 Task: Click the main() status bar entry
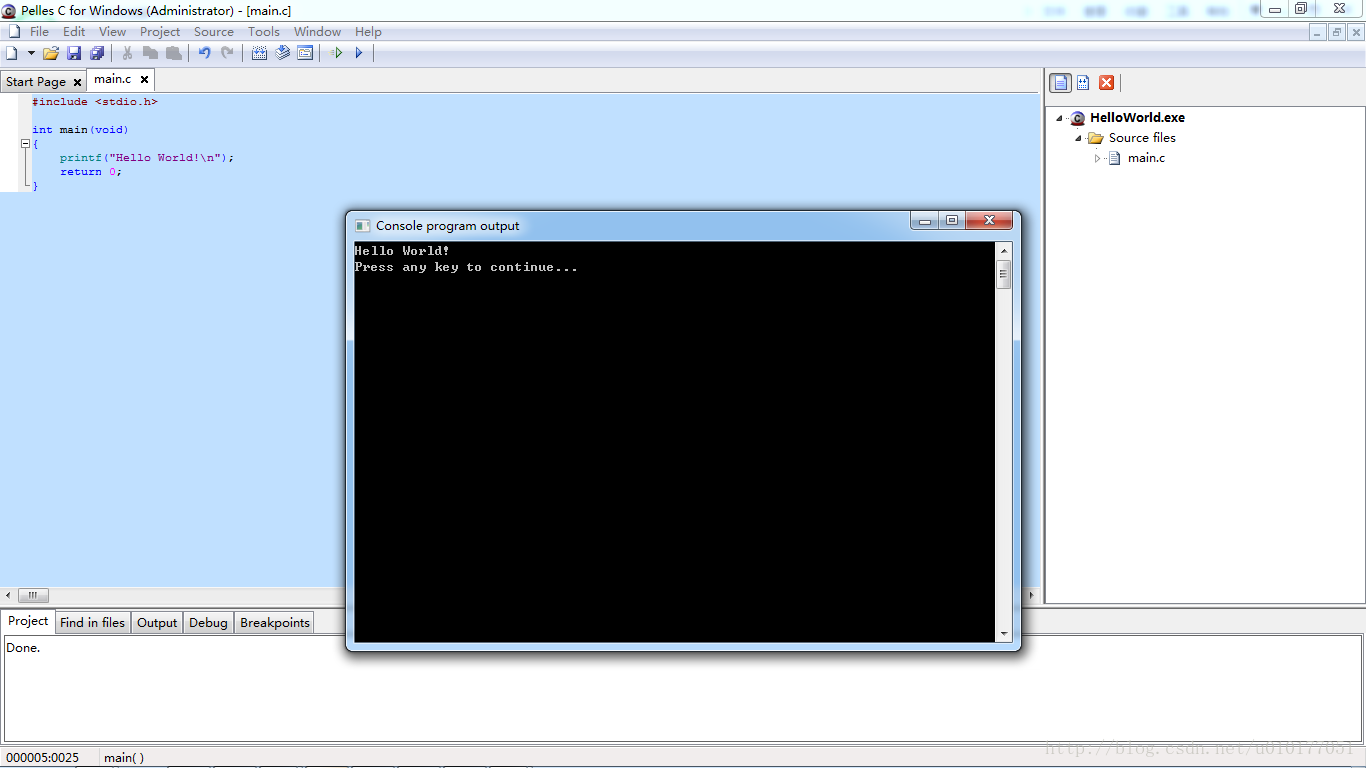coord(124,757)
